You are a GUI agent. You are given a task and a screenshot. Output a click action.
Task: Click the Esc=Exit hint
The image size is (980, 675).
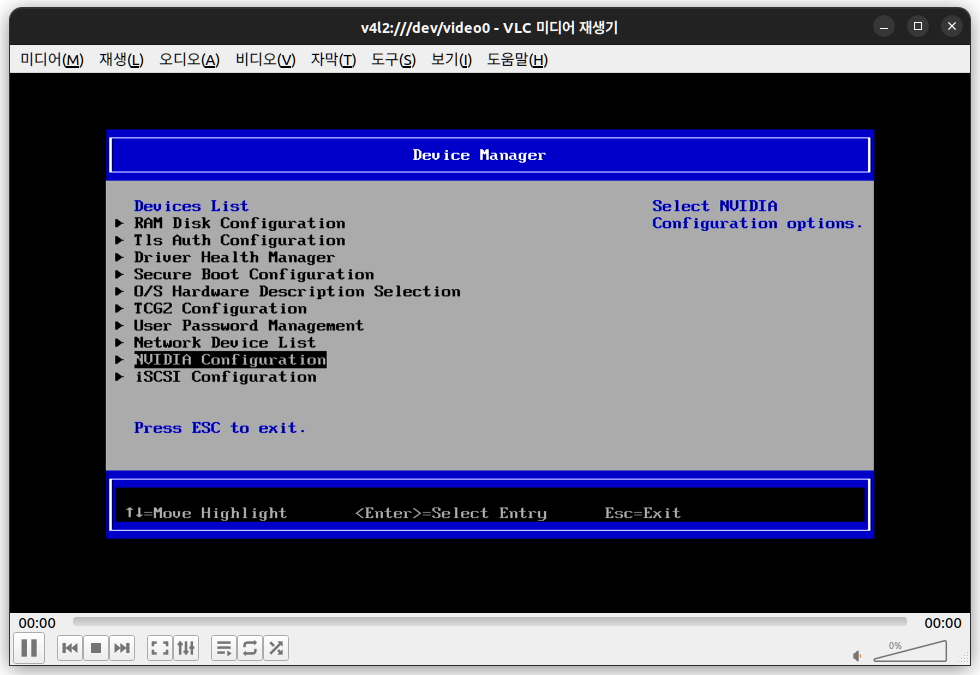[x=642, y=513]
